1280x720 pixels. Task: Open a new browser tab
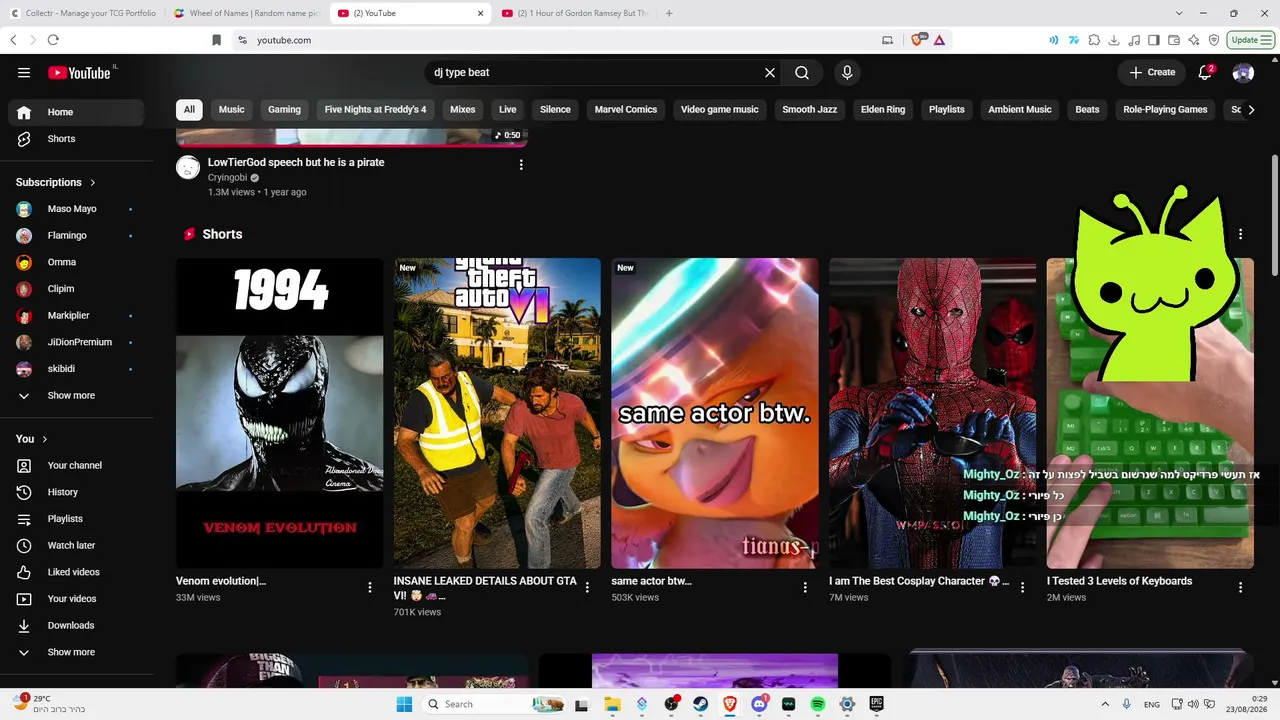click(669, 14)
